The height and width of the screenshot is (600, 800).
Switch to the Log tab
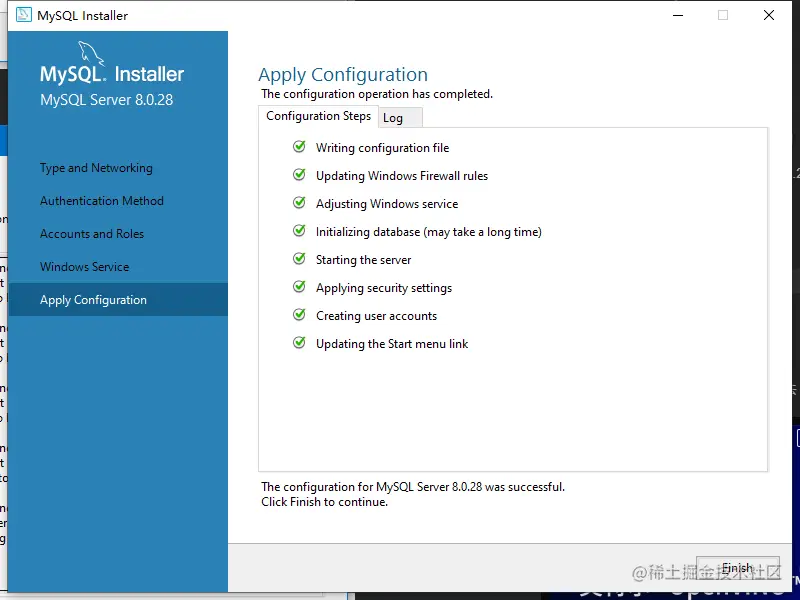400,118
